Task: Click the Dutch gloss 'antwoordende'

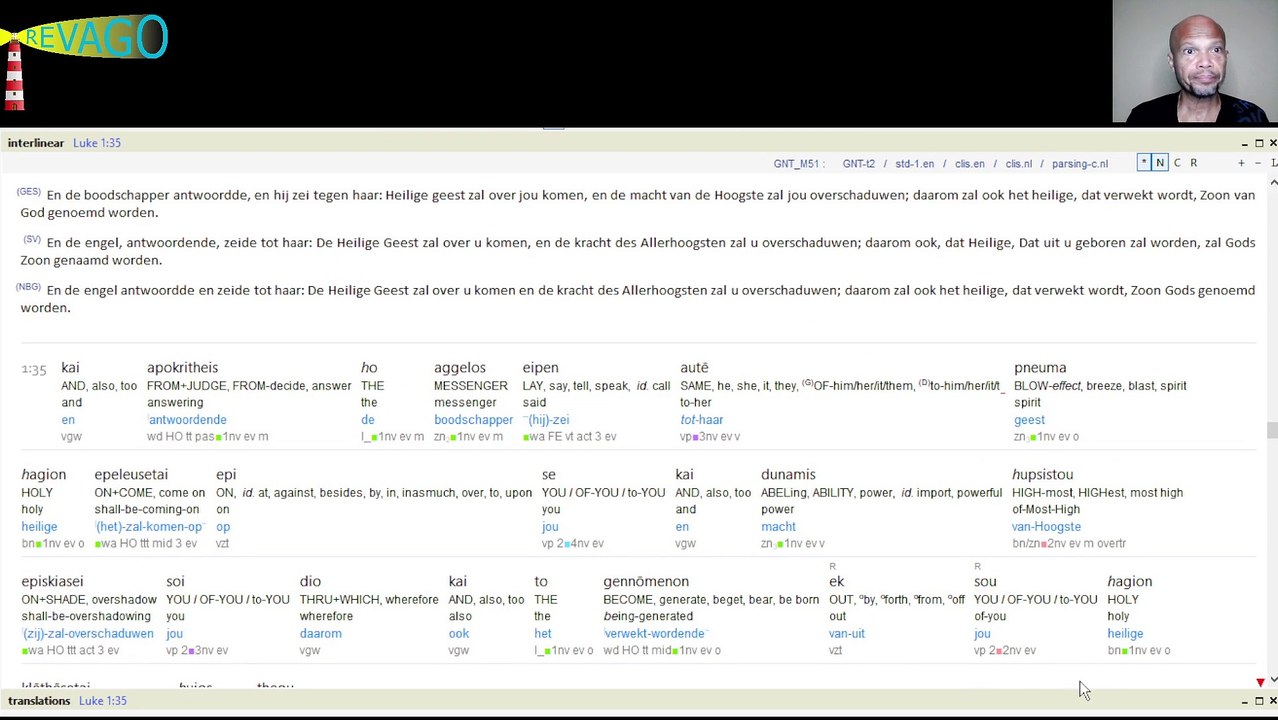Action: [x=187, y=420]
